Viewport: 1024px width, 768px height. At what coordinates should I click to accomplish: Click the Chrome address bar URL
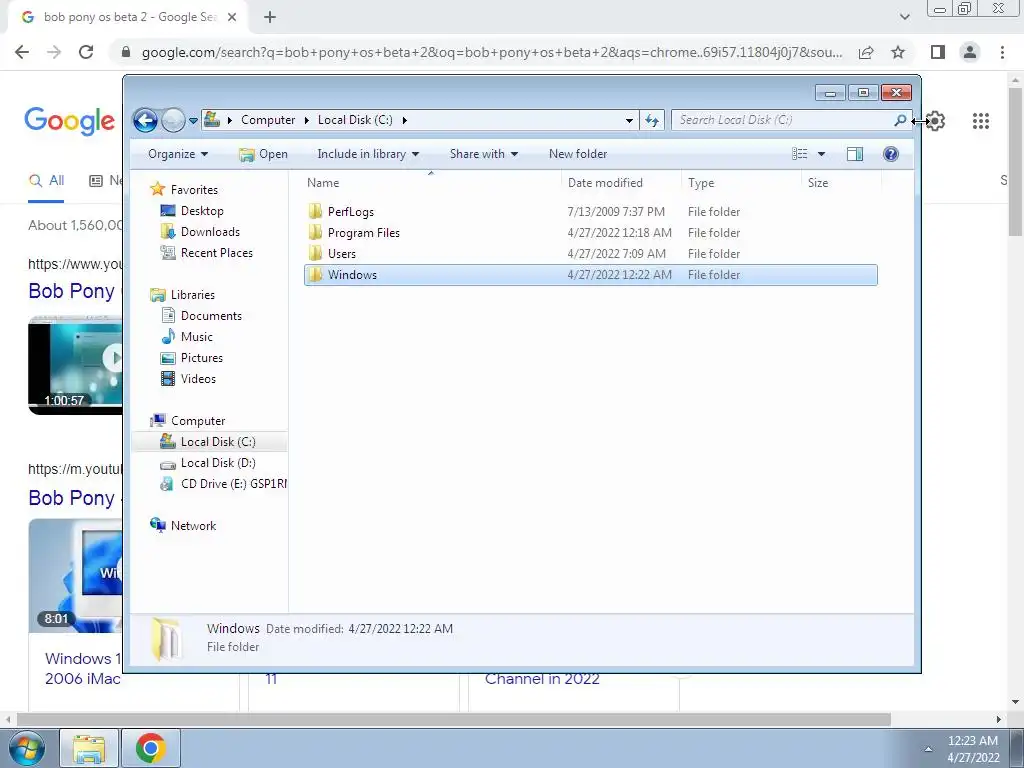(x=491, y=52)
